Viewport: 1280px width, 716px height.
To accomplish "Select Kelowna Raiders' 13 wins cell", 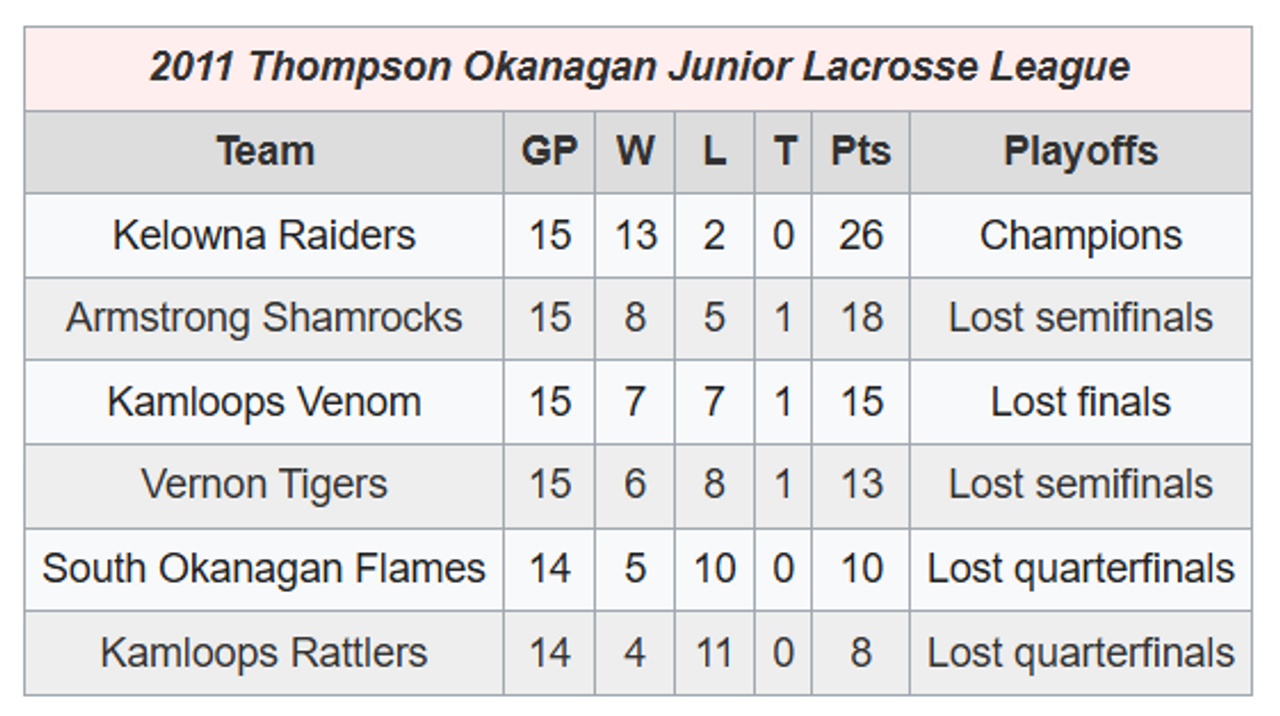I will pyautogui.click(x=635, y=235).
